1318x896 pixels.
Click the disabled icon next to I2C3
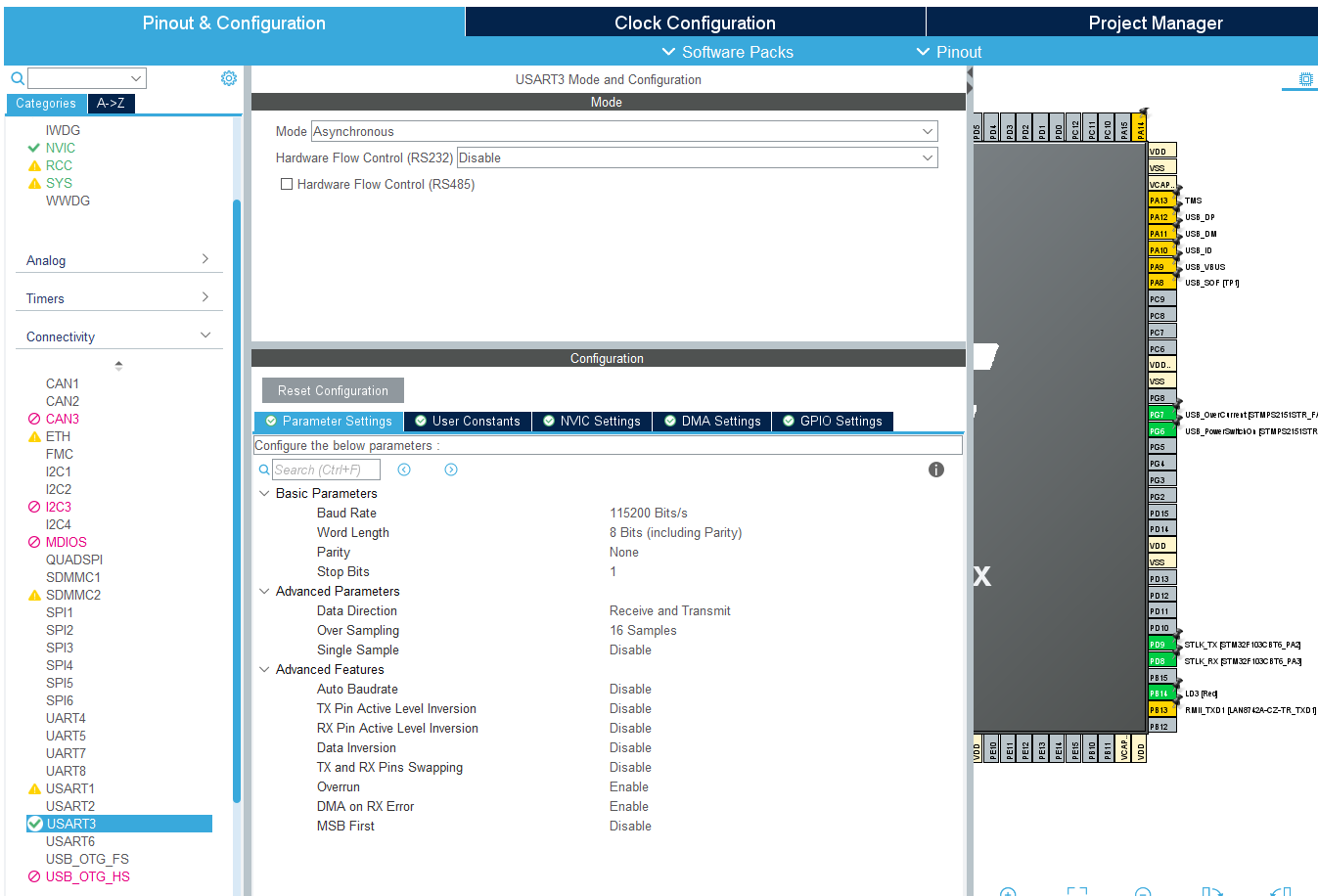point(34,507)
